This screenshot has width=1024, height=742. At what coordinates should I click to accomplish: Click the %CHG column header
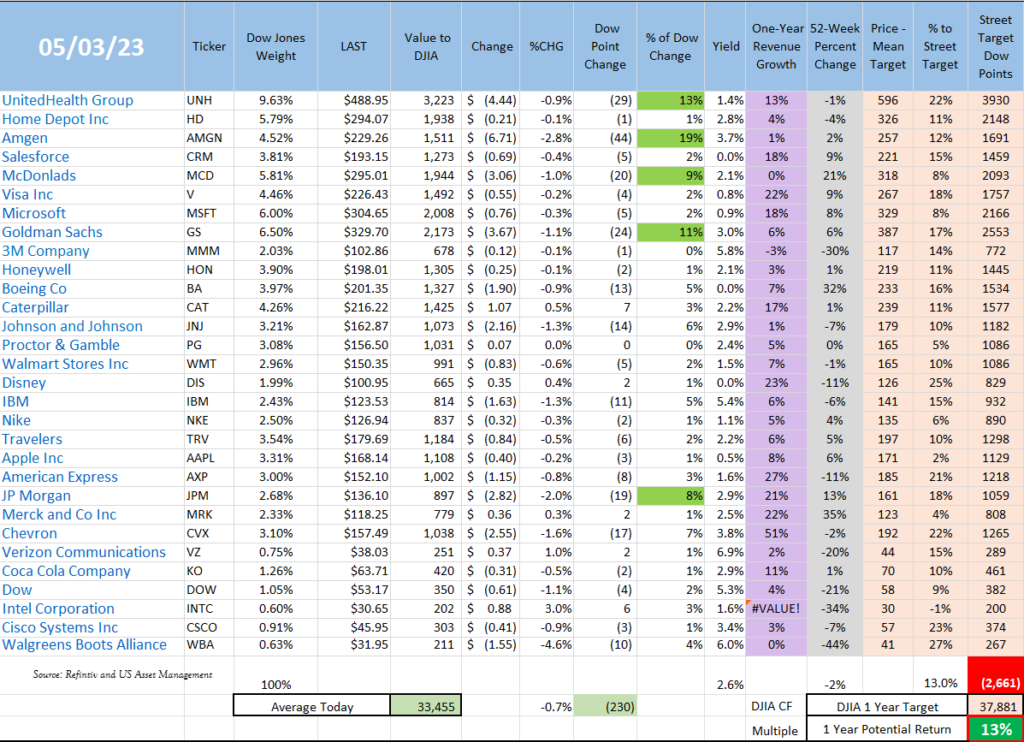(547, 46)
